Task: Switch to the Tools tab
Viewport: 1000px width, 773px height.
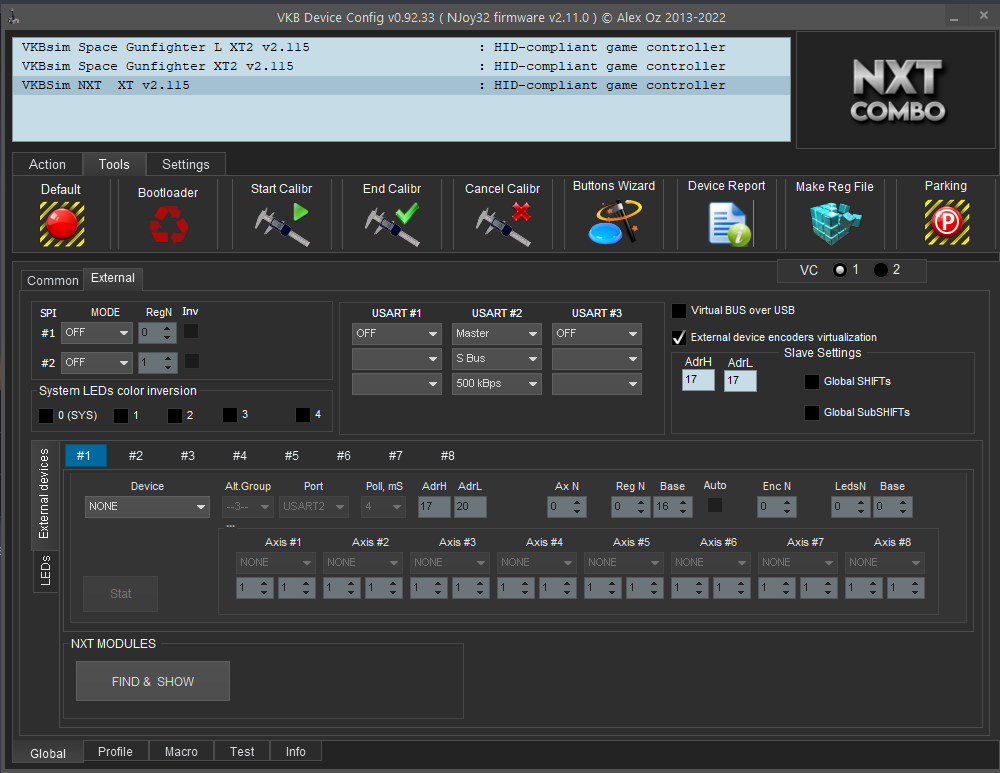Action: point(114,165)
